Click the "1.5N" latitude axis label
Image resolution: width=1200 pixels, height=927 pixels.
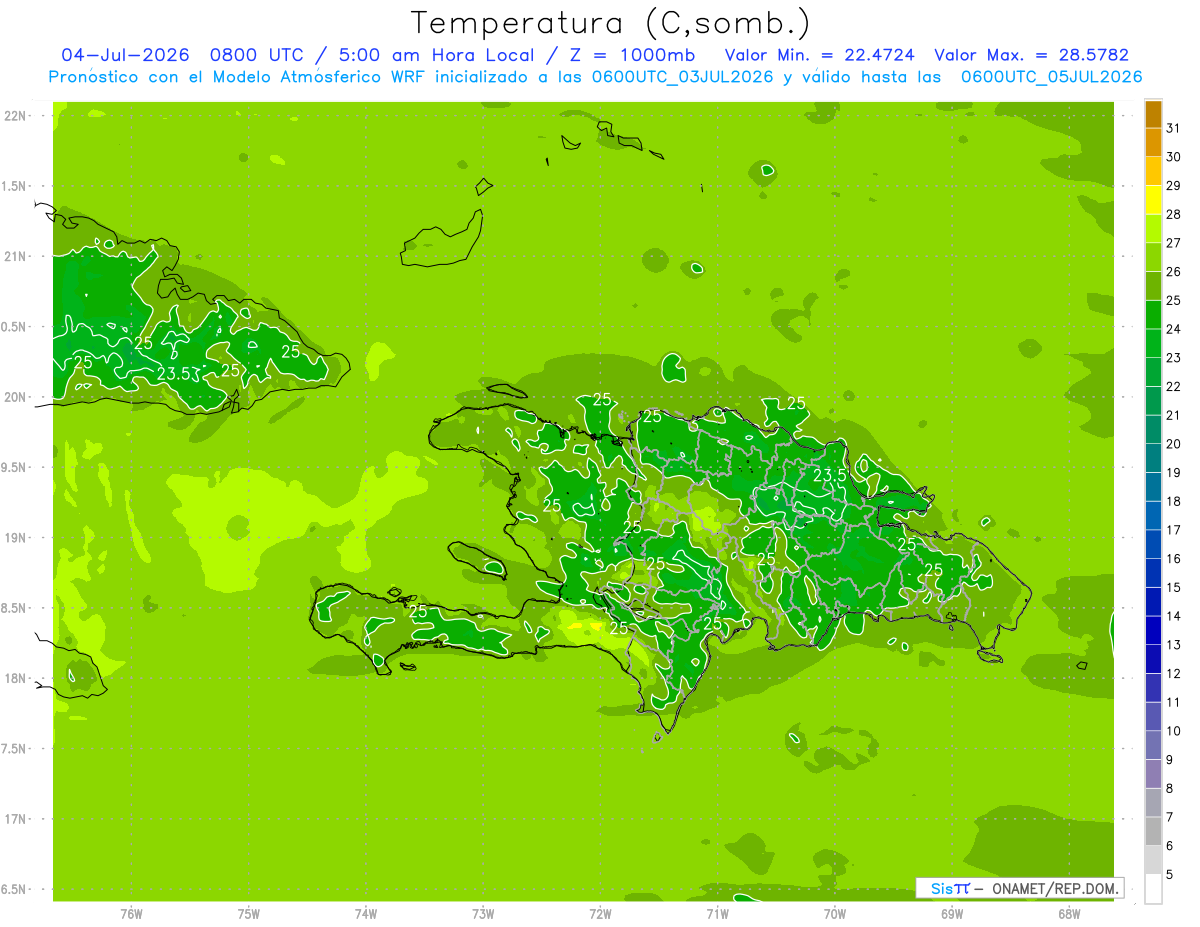point(15,186)
